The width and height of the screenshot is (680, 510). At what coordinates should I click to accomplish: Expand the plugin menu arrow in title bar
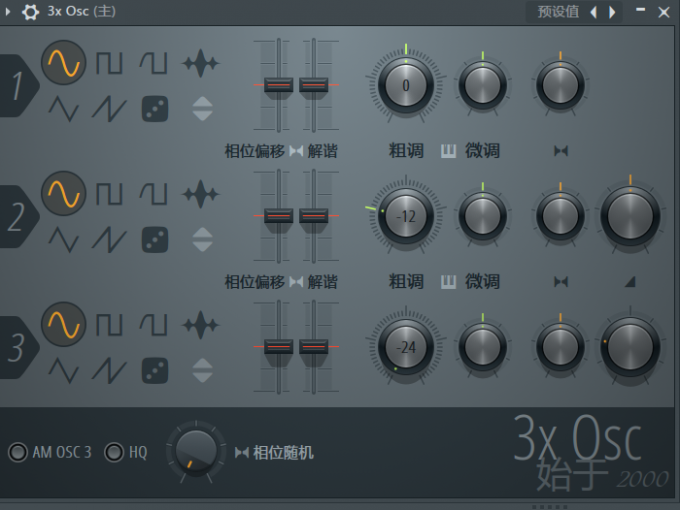[7, 12]
